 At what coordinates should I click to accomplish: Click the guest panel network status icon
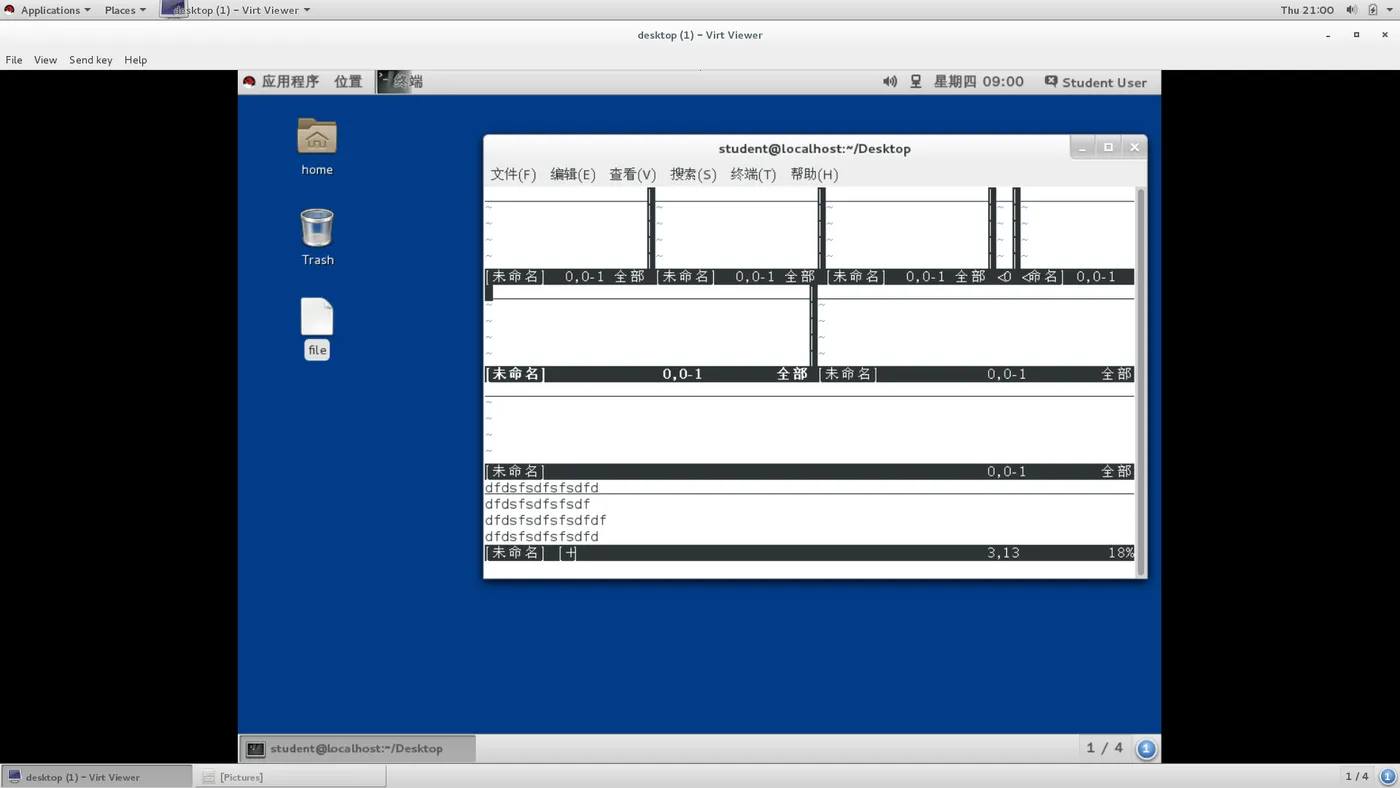(915, 82)
